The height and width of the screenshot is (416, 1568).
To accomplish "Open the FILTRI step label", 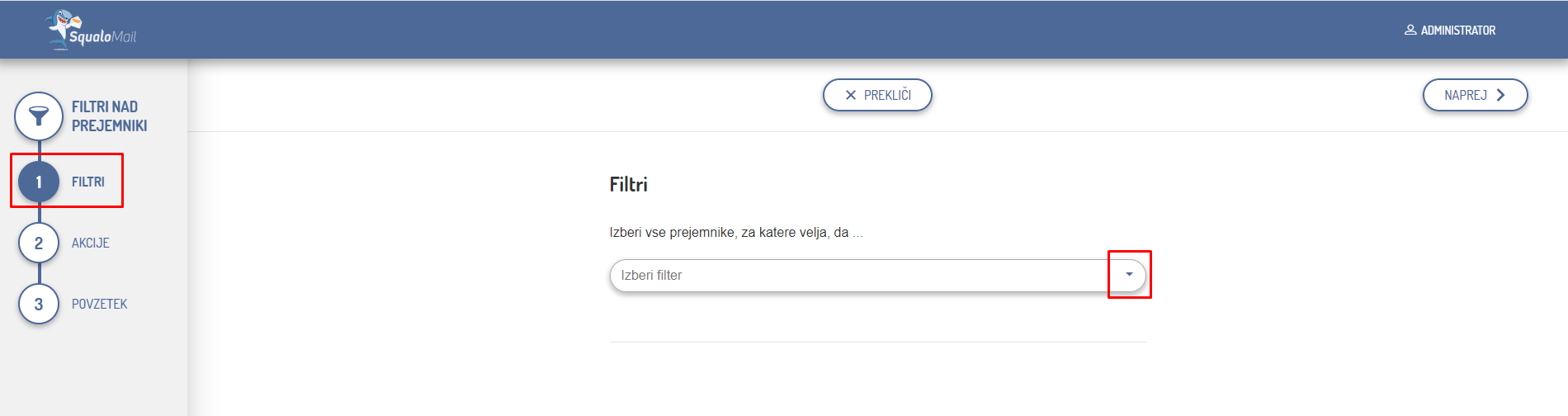I will tap(88, 182).
